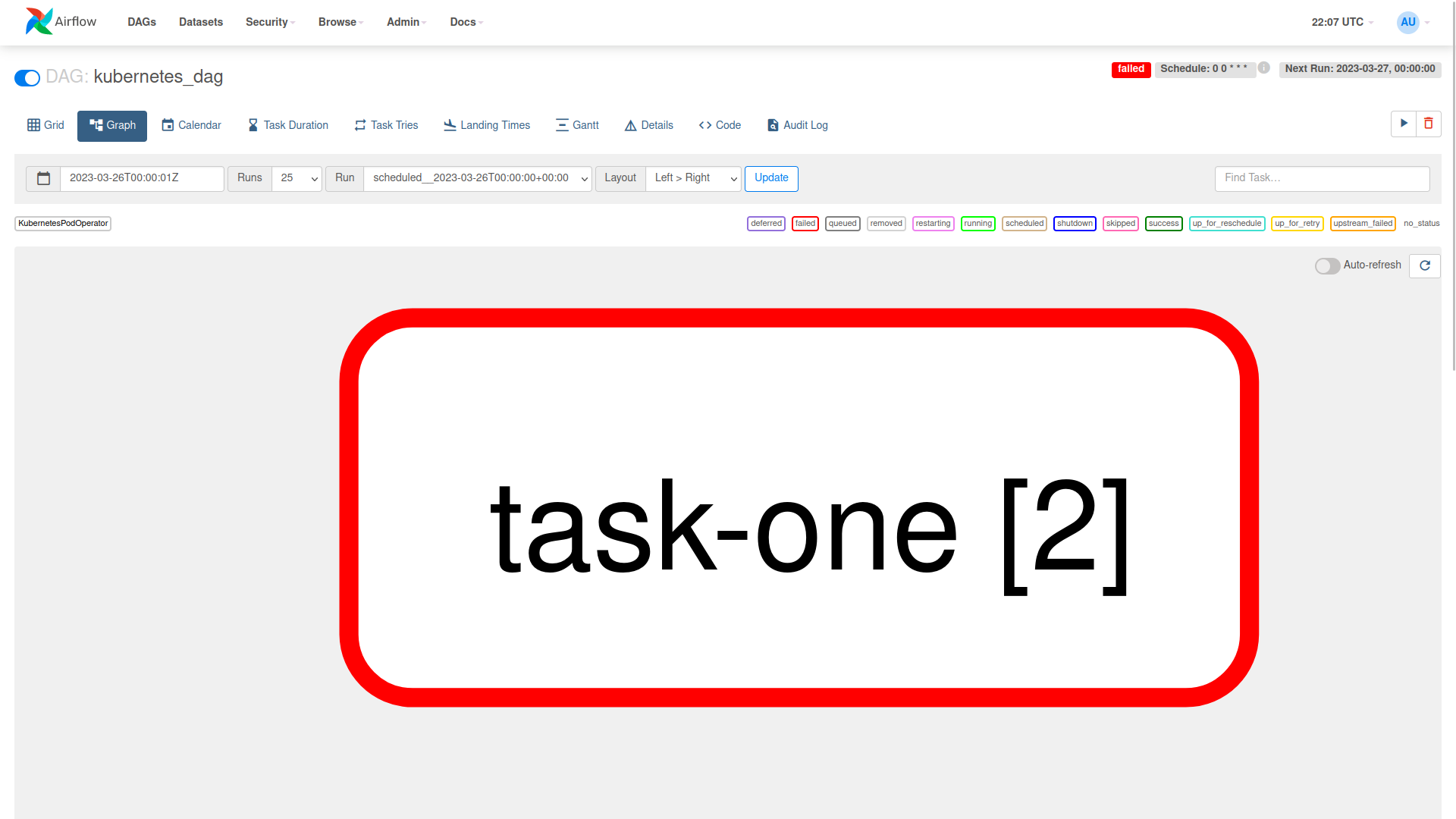View the DAG Code

click(x=719, y=125)
